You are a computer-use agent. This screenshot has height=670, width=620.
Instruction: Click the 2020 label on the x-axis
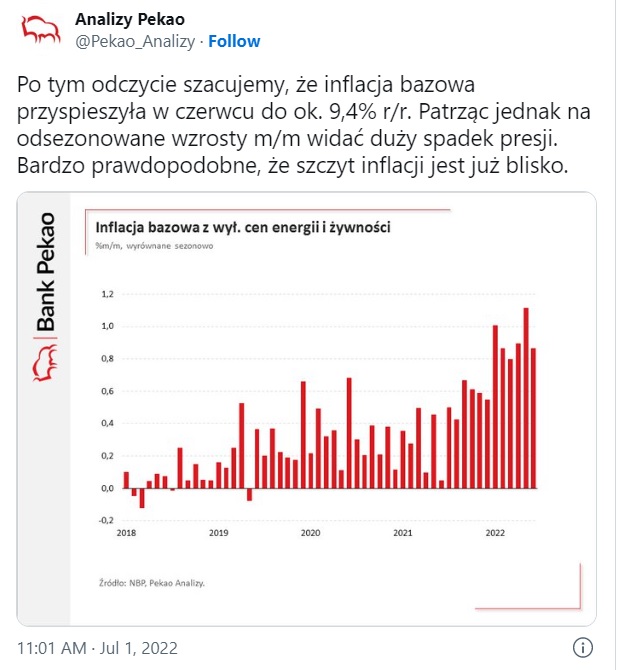pyautogui.click(x=310, y=533)
